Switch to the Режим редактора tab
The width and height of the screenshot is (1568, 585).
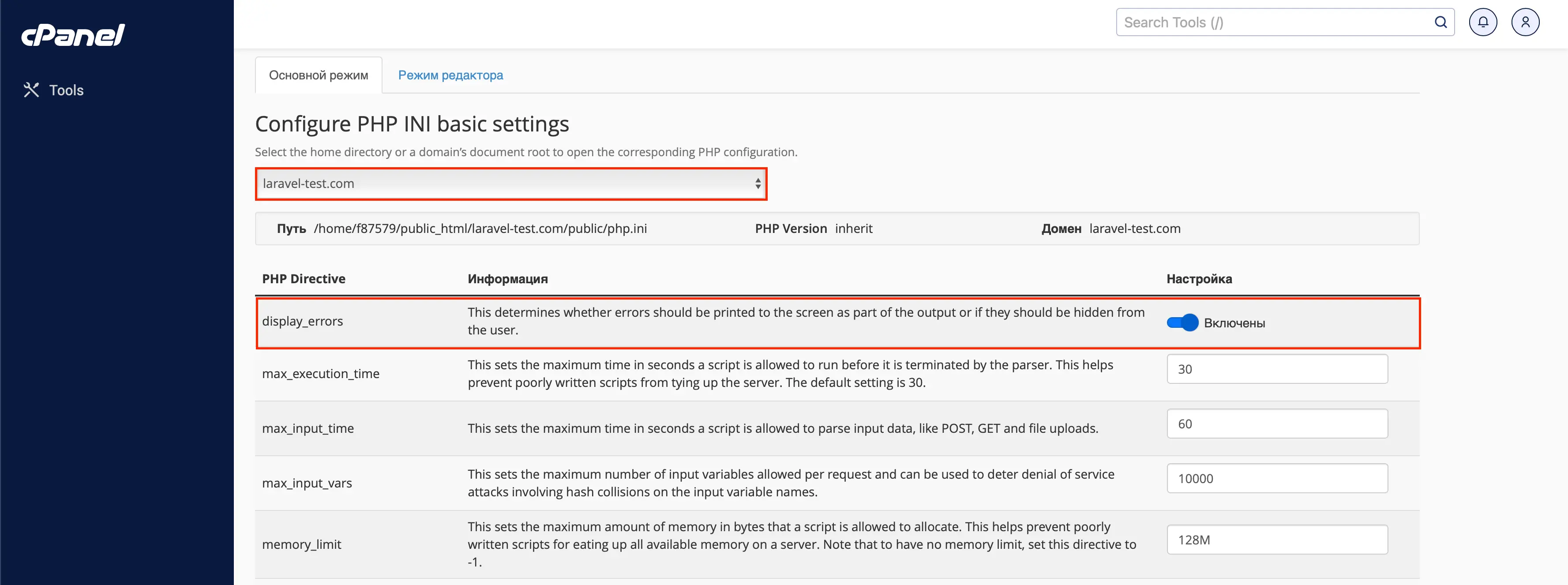[x=450, y=75]
